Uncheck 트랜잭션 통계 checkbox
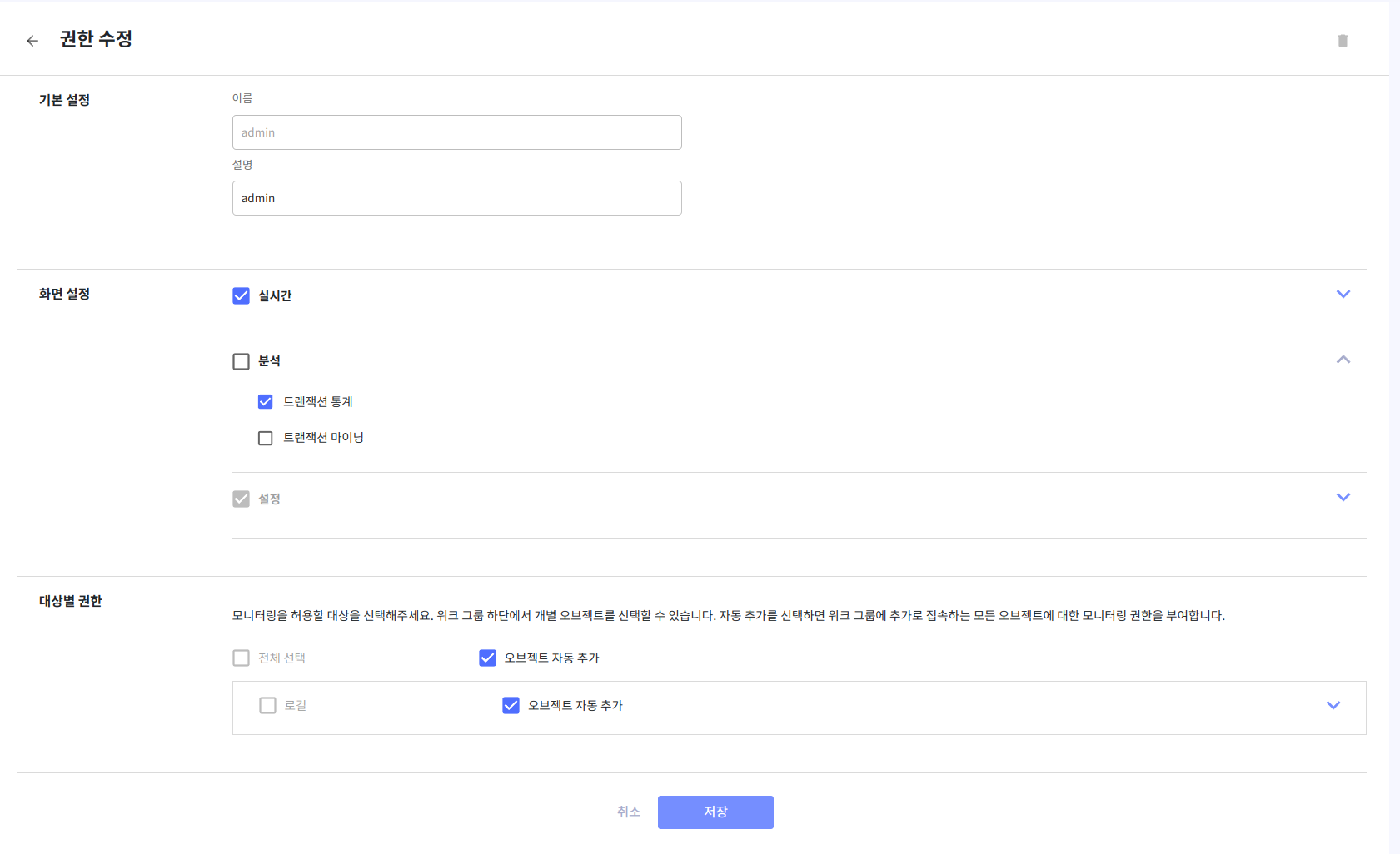The width and height of the screenshot is (1400, 854). pos(265,402)
